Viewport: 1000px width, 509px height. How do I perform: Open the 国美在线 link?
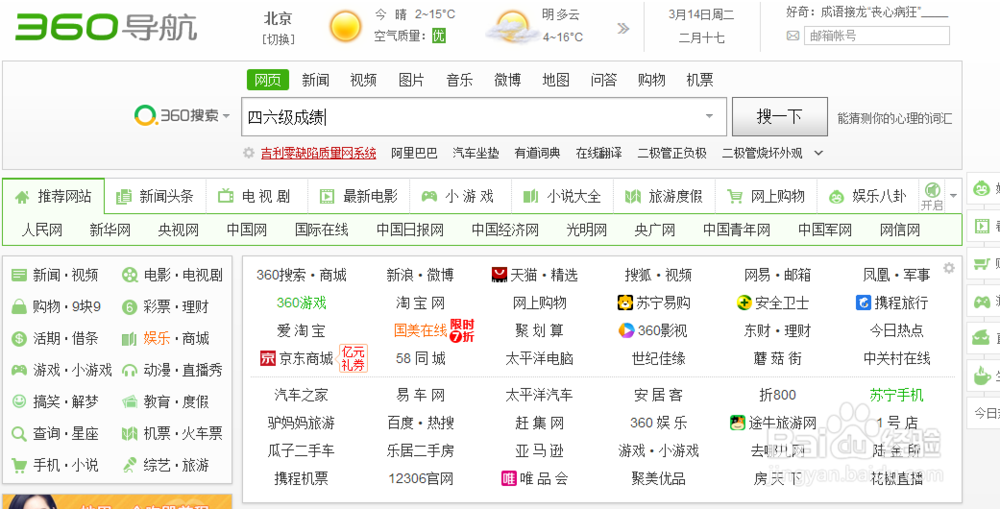420,330
